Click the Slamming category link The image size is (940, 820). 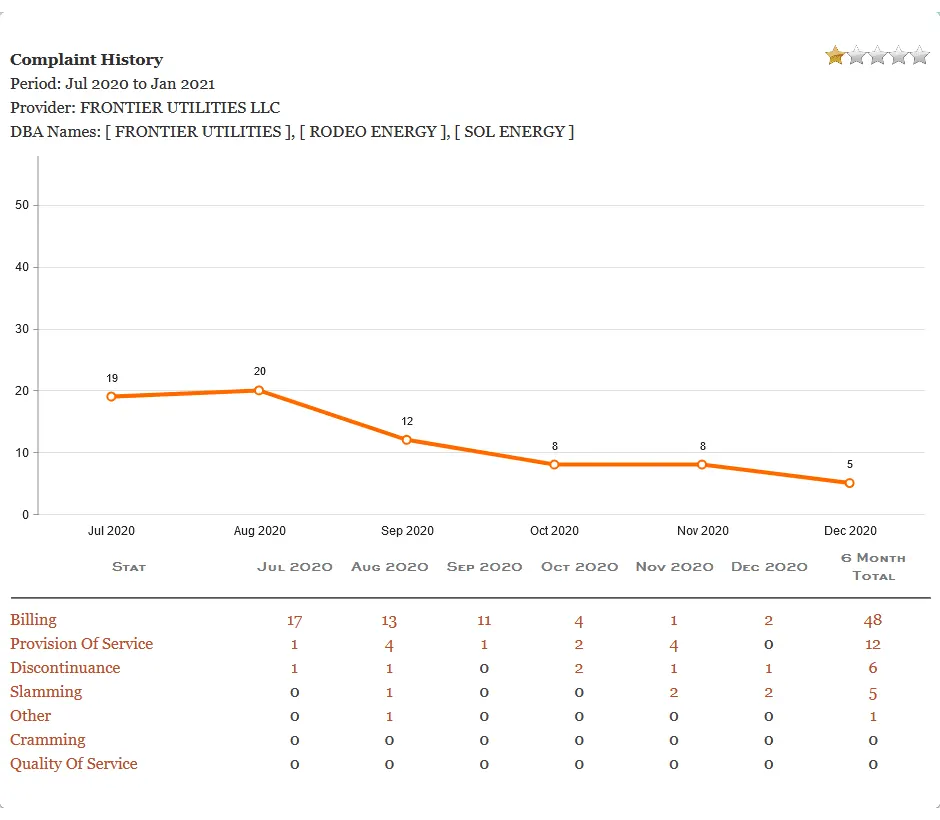[x=46, y=692]
